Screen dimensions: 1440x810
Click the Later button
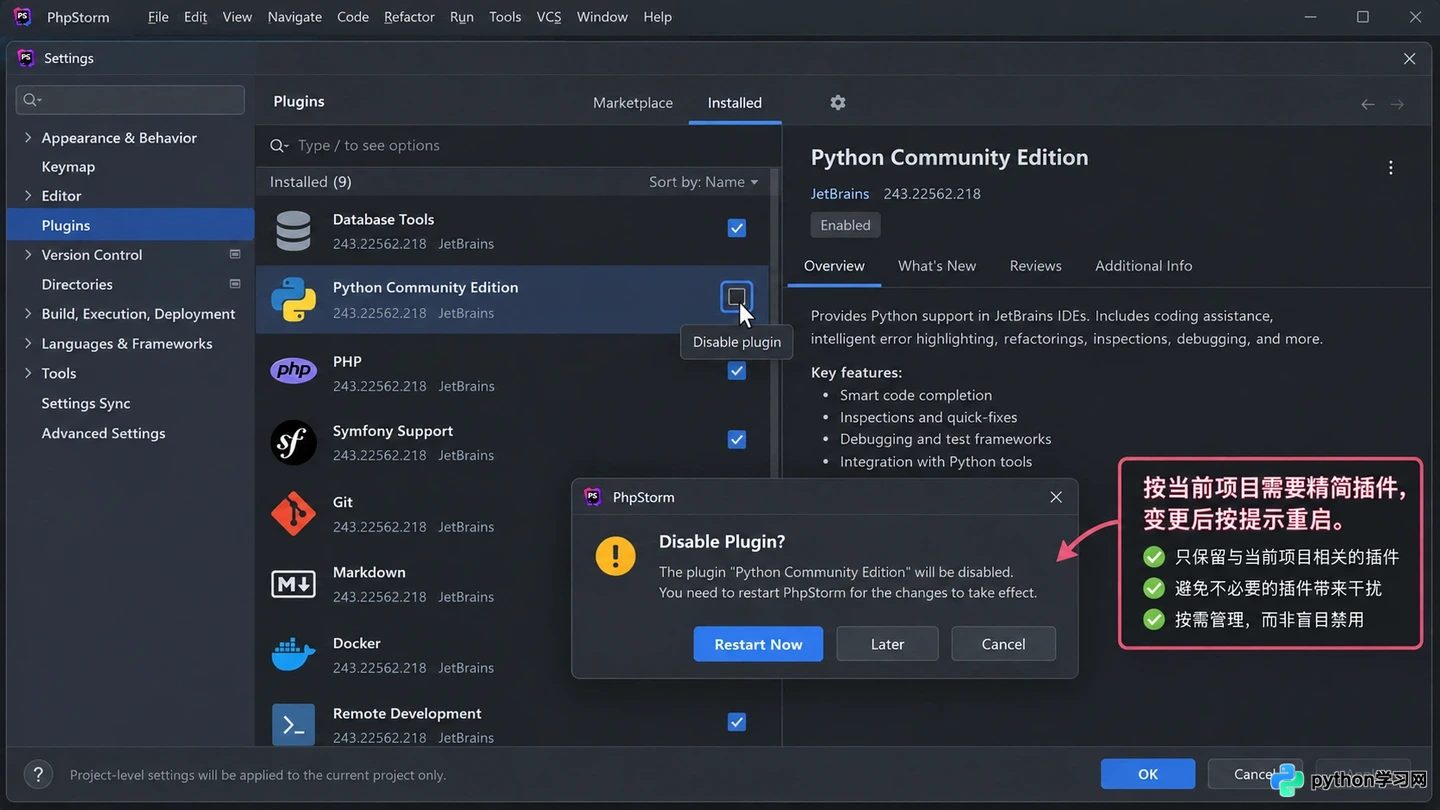click(887, 644)
